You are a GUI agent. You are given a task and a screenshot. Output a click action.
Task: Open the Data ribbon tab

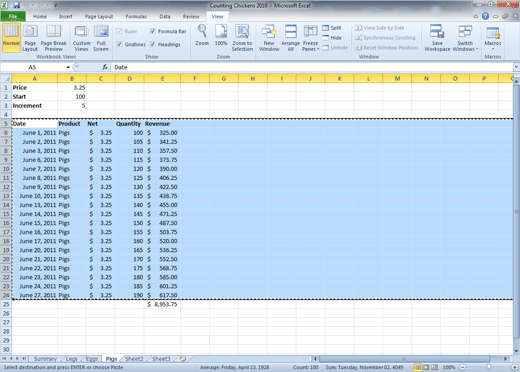coord(165,16)
